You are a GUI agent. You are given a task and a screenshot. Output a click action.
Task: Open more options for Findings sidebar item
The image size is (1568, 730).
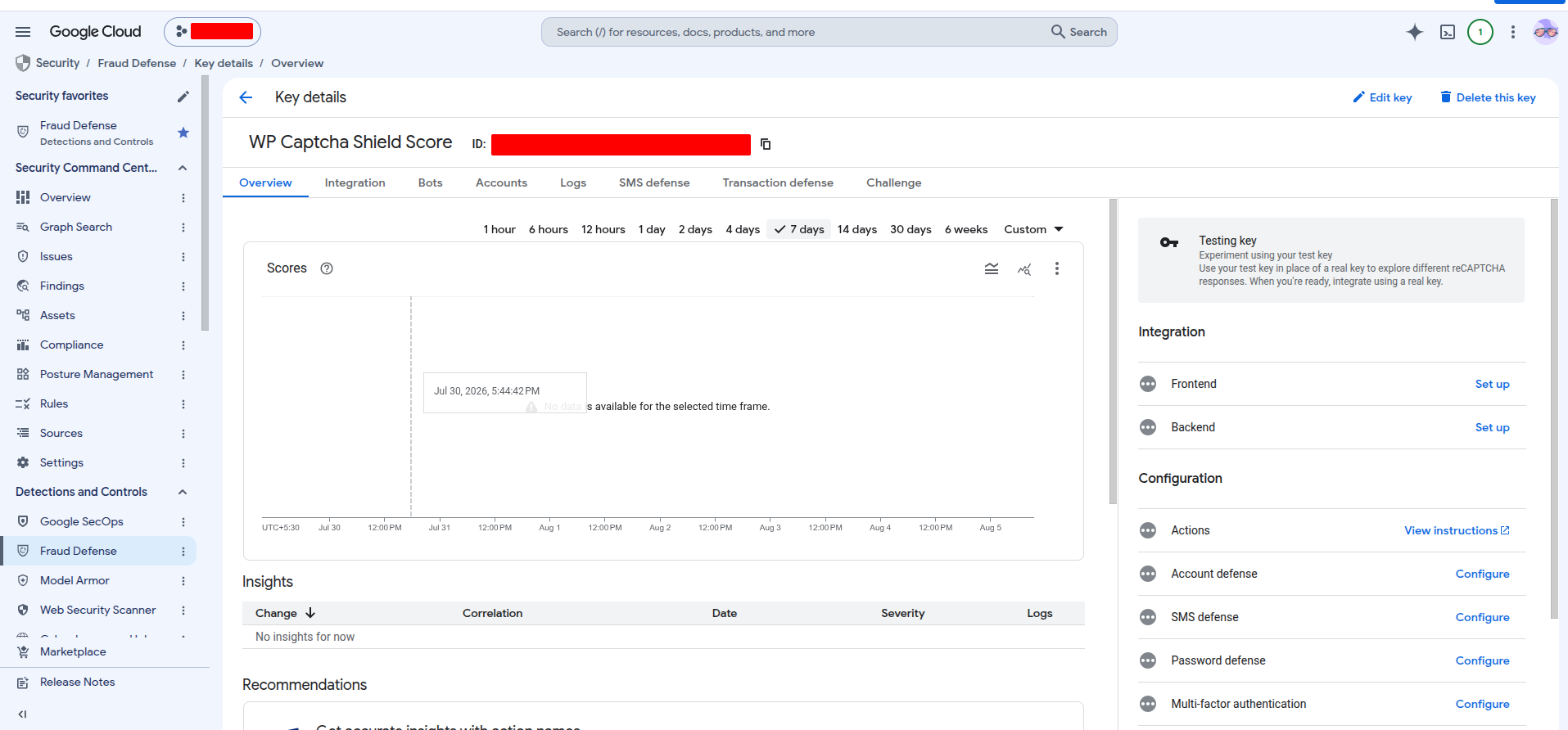coord(183,286)
